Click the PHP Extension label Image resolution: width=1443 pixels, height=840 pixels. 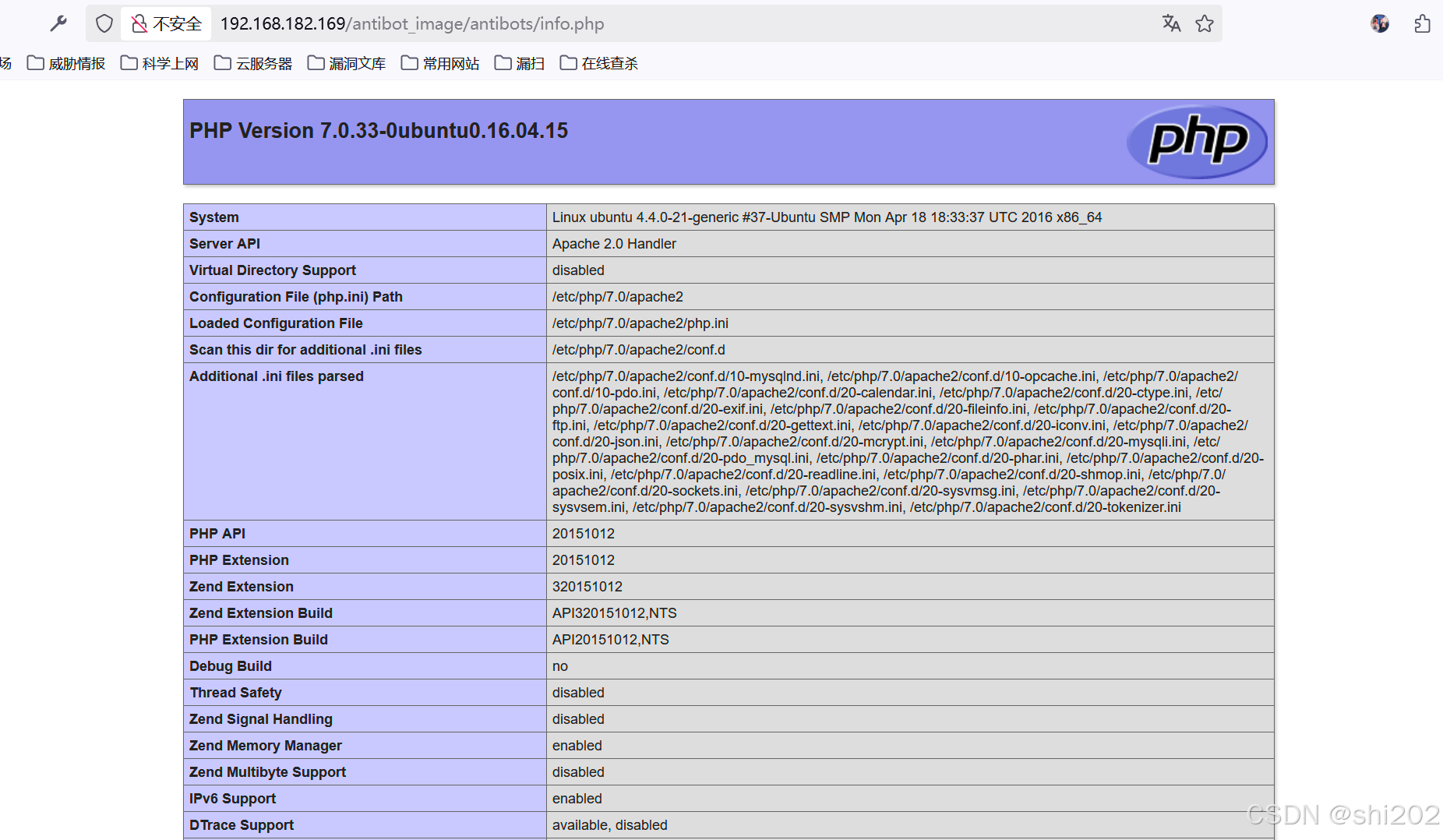tap(239, 560)
